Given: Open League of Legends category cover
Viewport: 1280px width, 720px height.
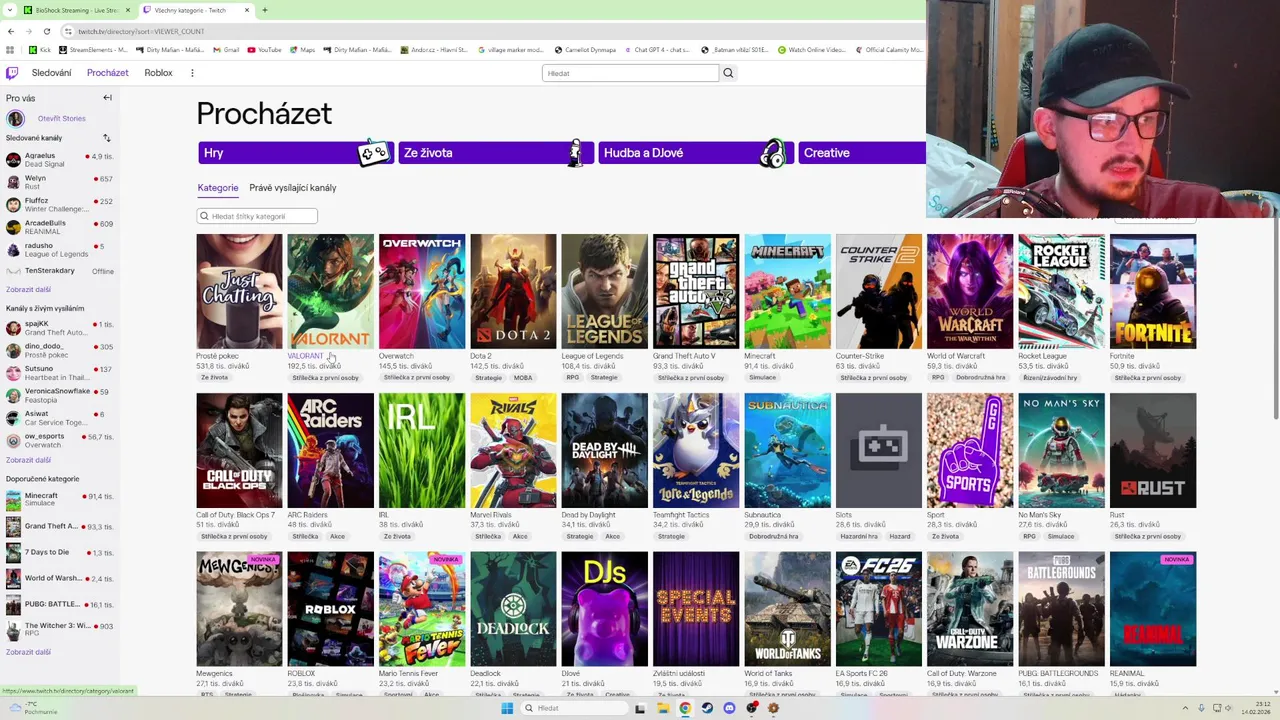Looking at the screenshot, I should (605, 291).
